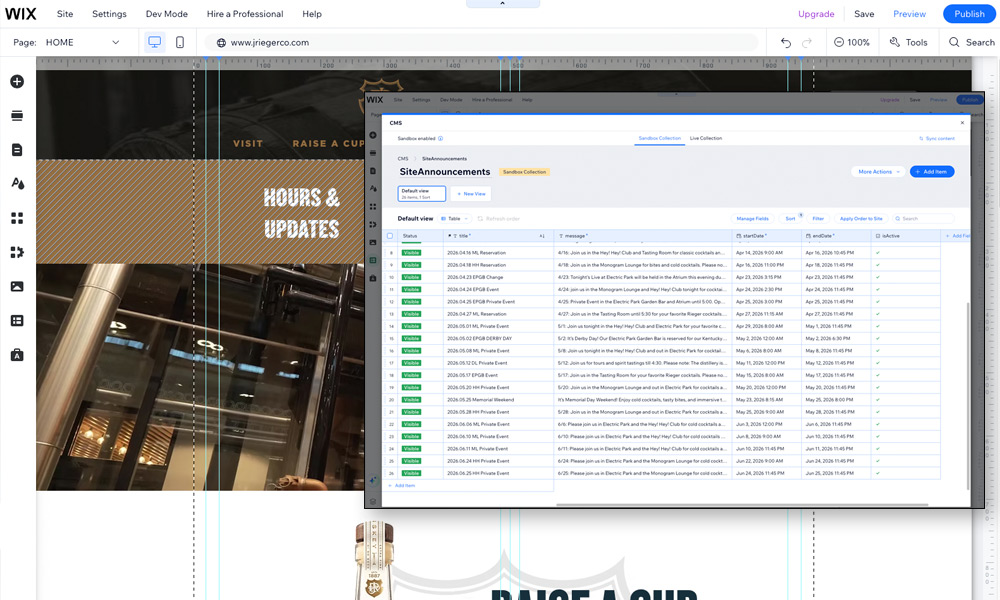This screenshot has width=1000, height=600.
Task: Switch to mobile view icon
Action: point(180,42)
